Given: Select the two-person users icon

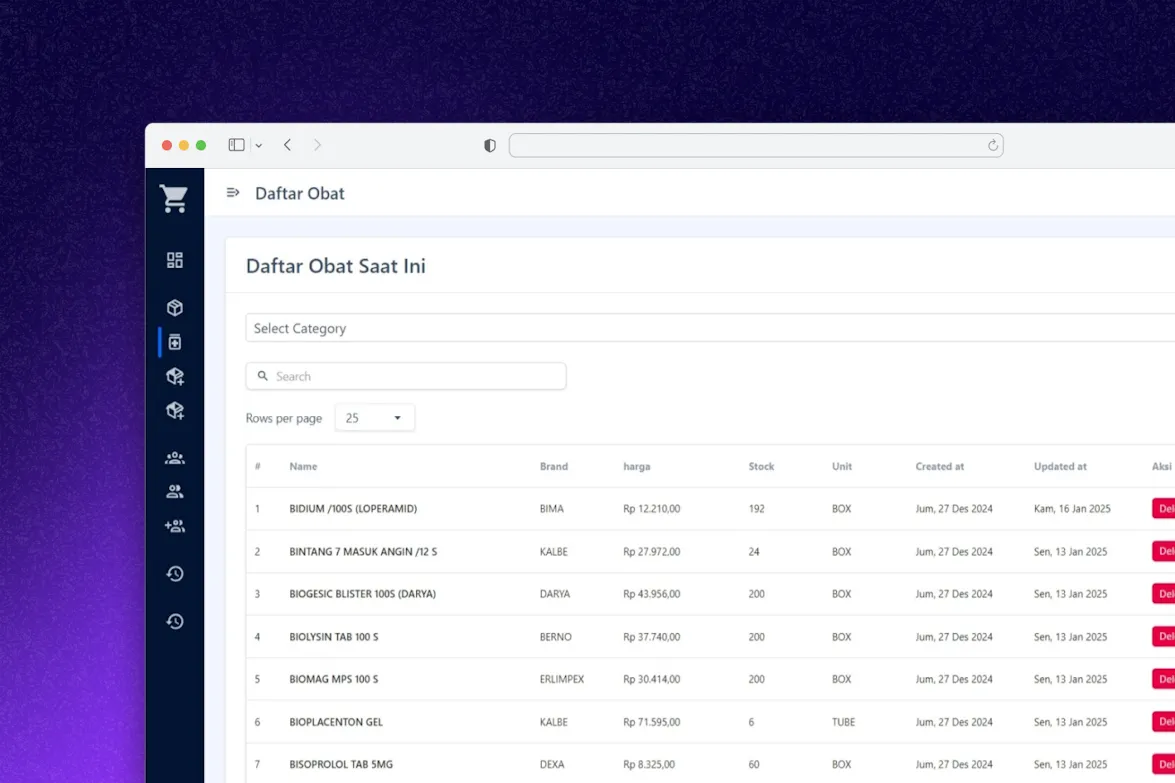Looking at the screenshot, I should point(174,491).
